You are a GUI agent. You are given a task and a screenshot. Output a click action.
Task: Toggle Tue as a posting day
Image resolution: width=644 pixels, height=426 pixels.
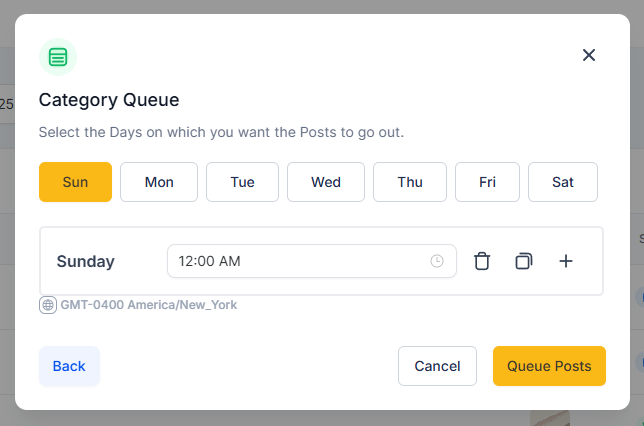[x=242, y=182]
